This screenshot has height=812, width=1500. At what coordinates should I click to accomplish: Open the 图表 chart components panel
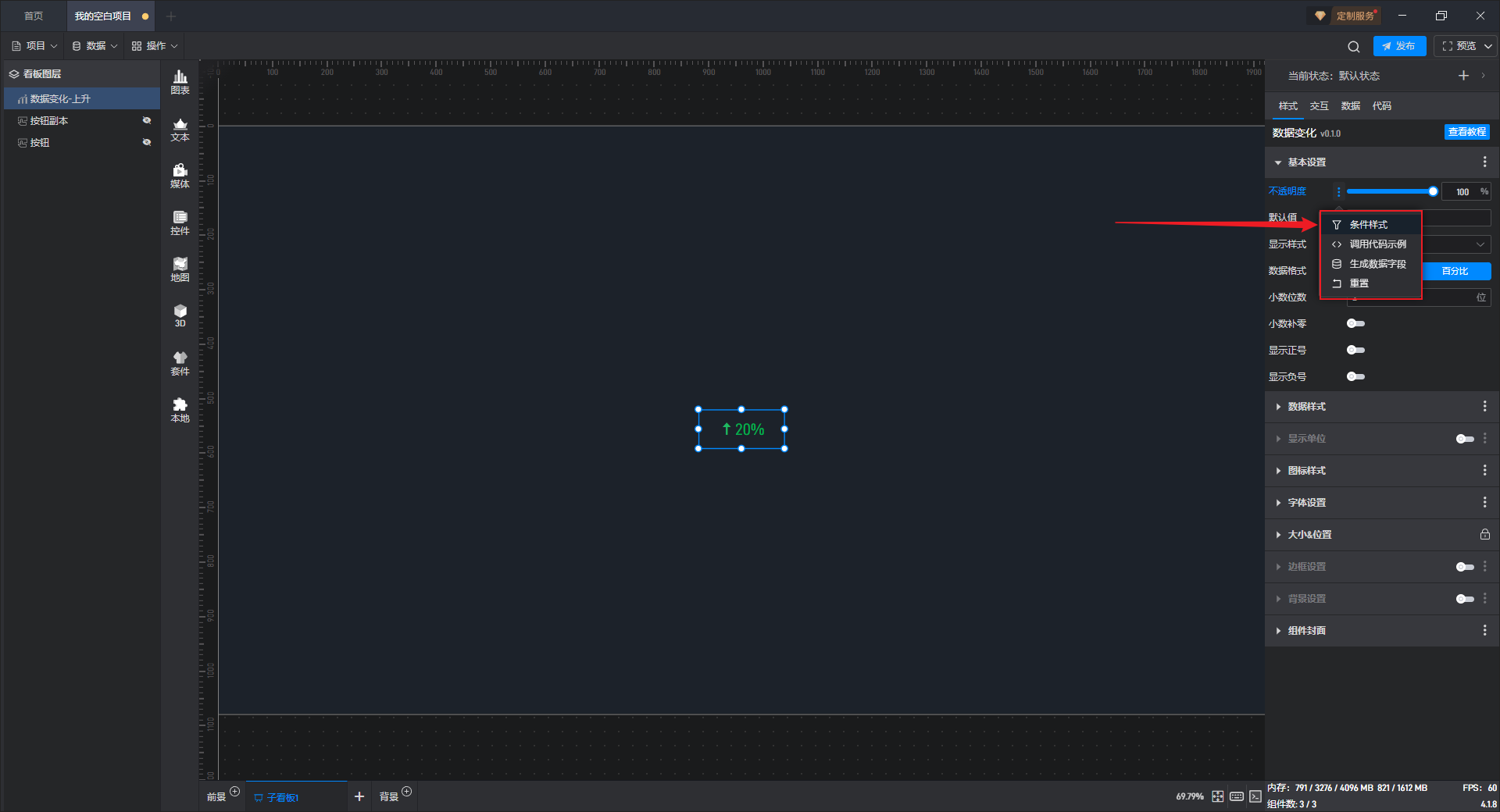pyautogui.click(x=180, y=82)
